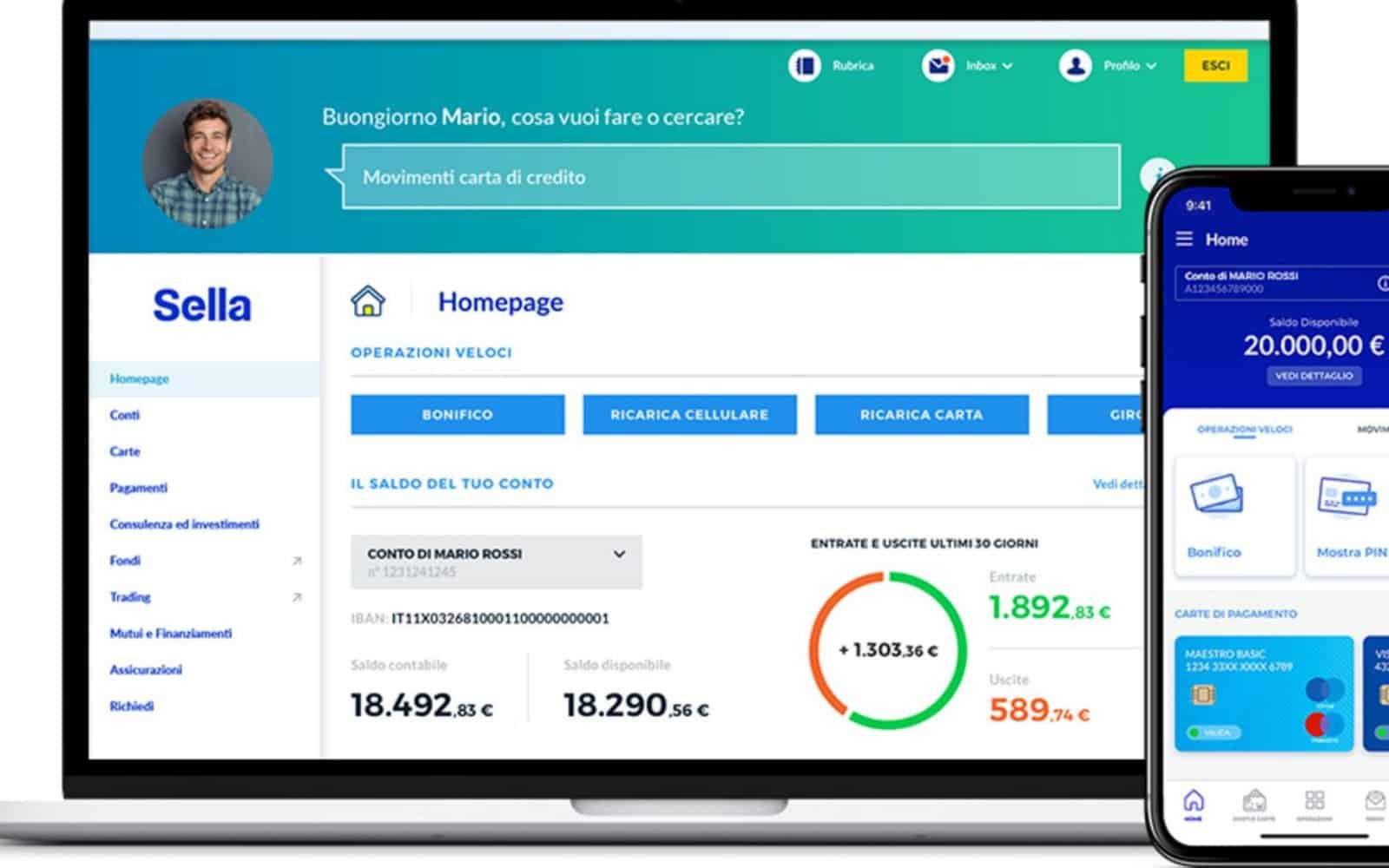This screenshot has width=1389, height=868.
Task: Click the Inbox envelope icon
Action: click(x=938, y=66)
